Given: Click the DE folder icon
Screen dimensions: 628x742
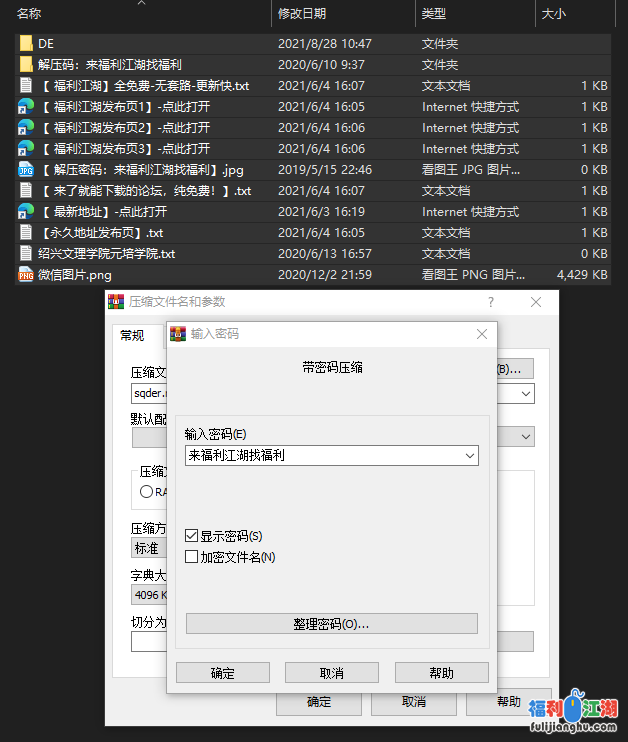Looking at the screenshot, I should point(26,44).
